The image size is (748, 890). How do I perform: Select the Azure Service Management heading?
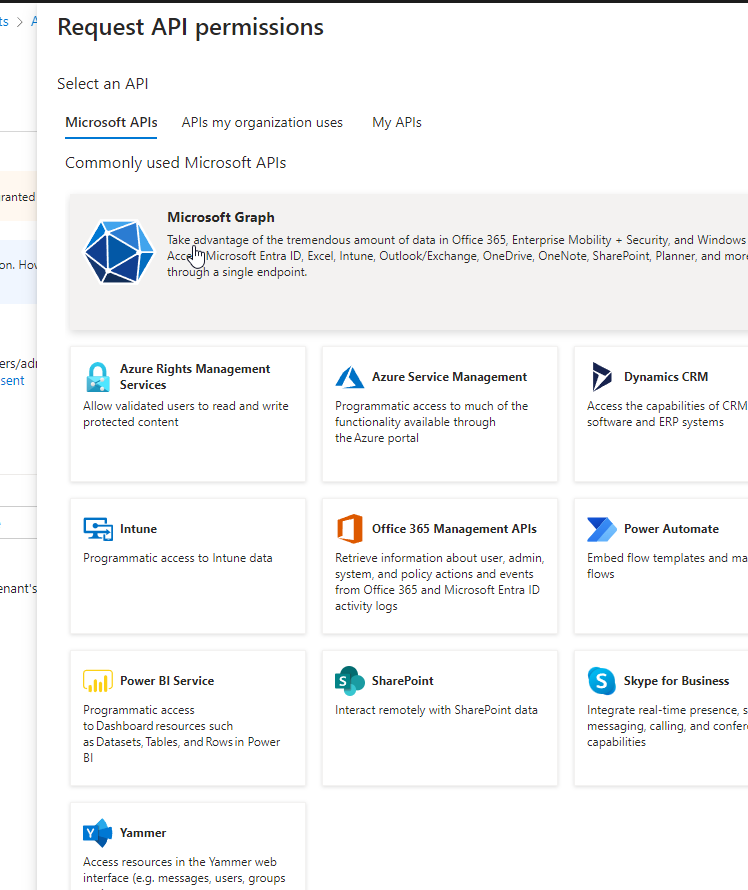point(449,377)
